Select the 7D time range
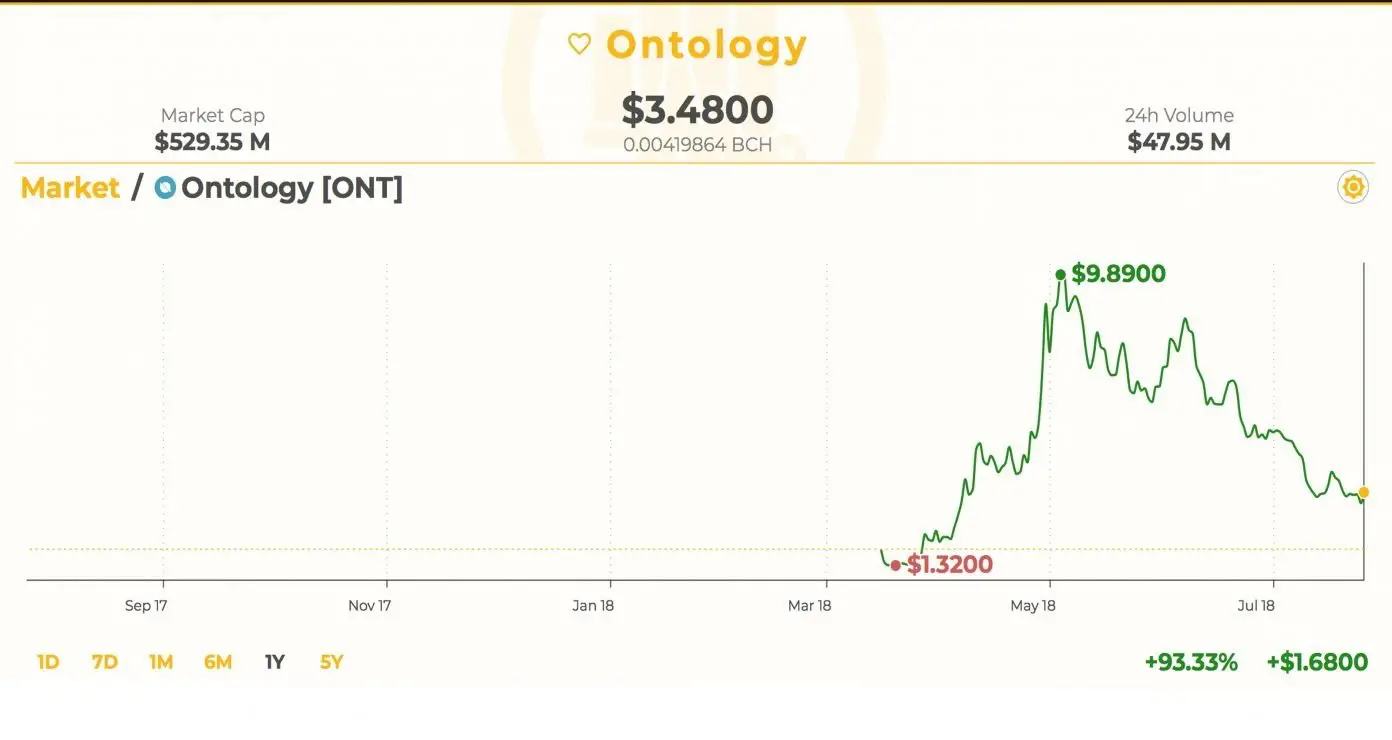Image resolution: width=1392 pixels, height=740 pixels. [x=105, y=662]
